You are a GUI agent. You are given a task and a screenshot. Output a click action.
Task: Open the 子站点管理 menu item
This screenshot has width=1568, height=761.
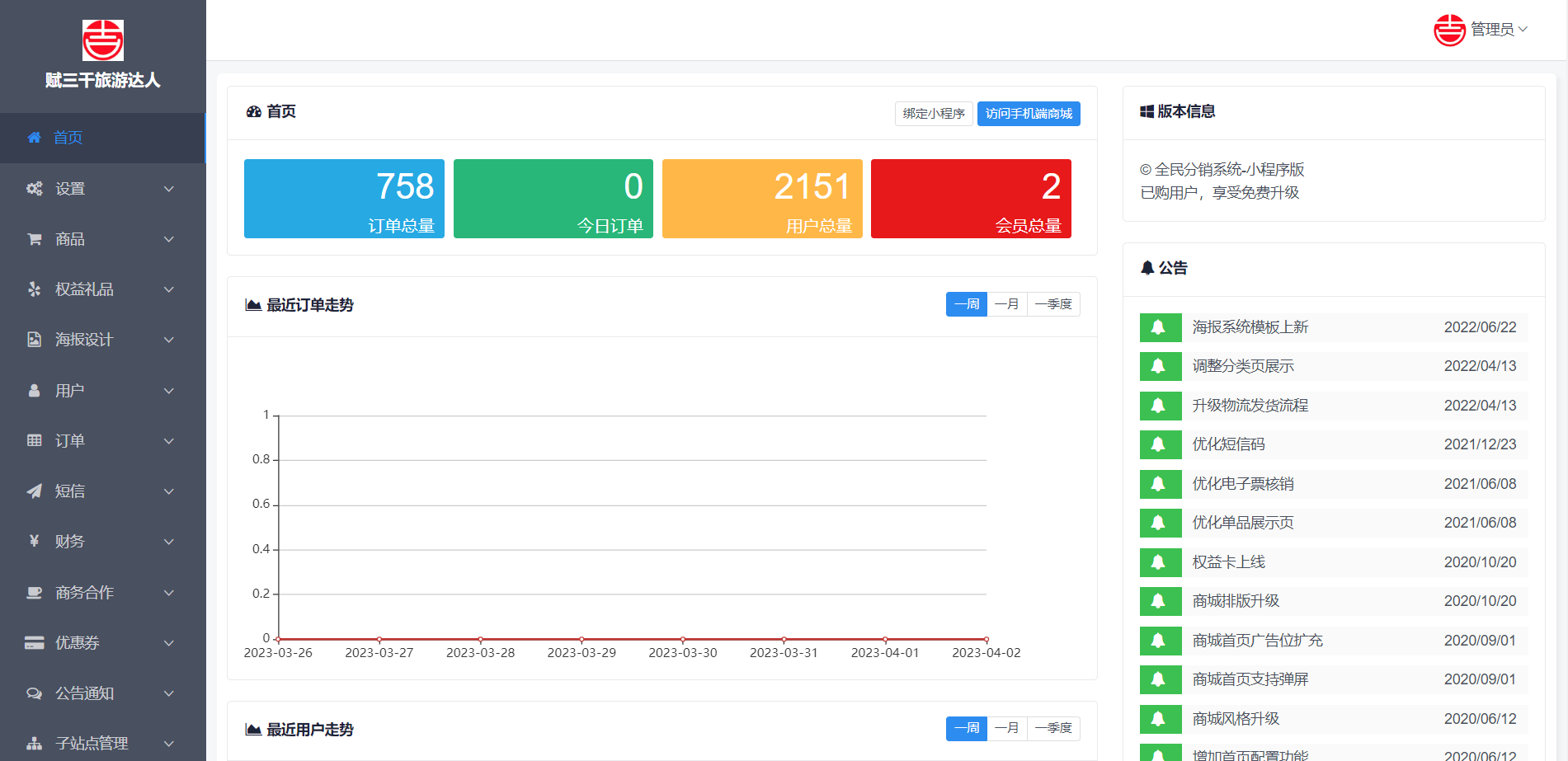point(102,744)
